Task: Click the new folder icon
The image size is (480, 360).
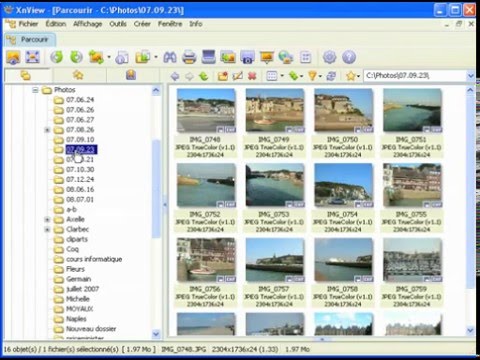Action: (x=223, y=76)
